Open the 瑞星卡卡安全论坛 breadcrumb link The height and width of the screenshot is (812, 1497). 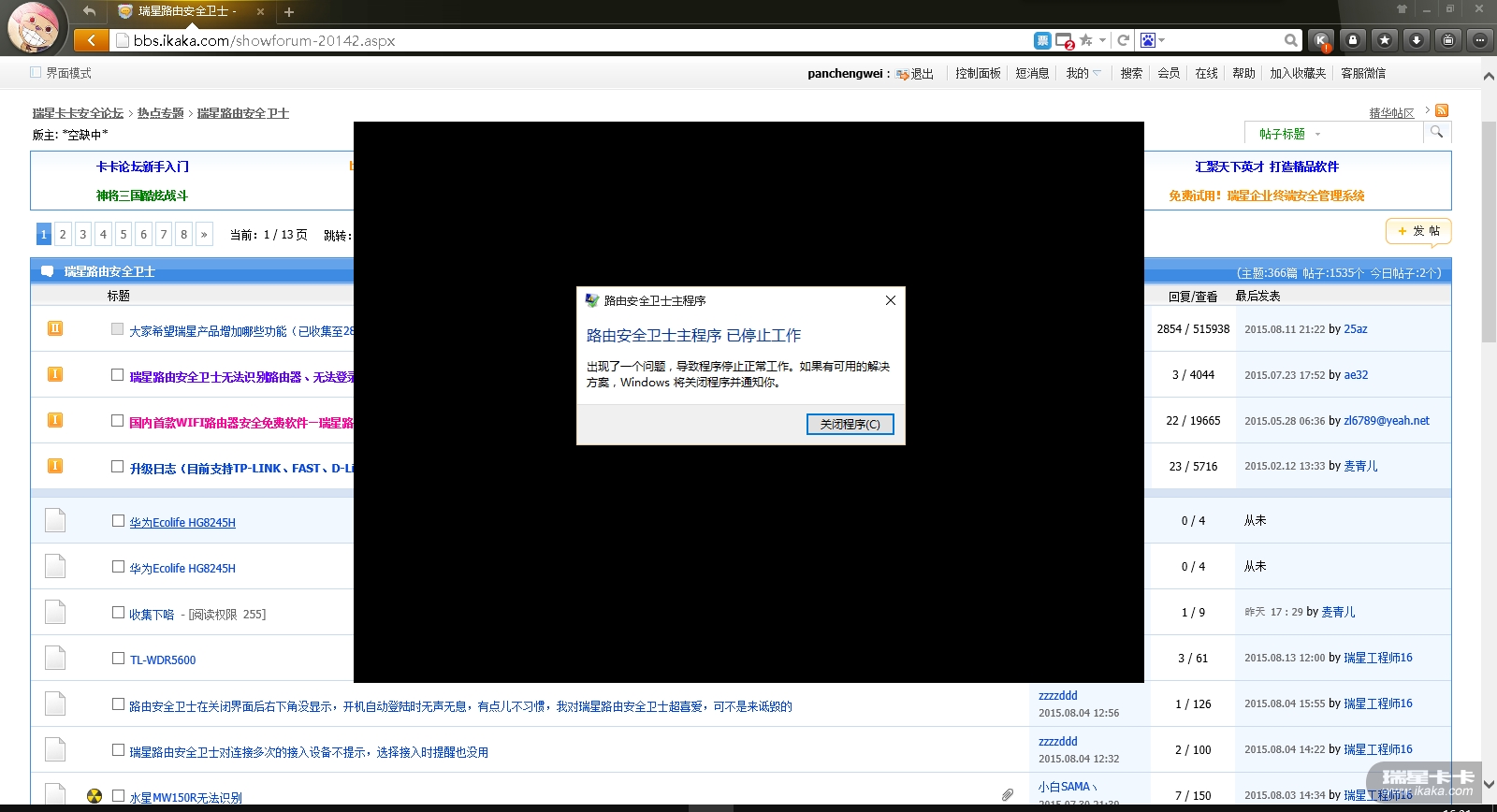pos(79,113)
